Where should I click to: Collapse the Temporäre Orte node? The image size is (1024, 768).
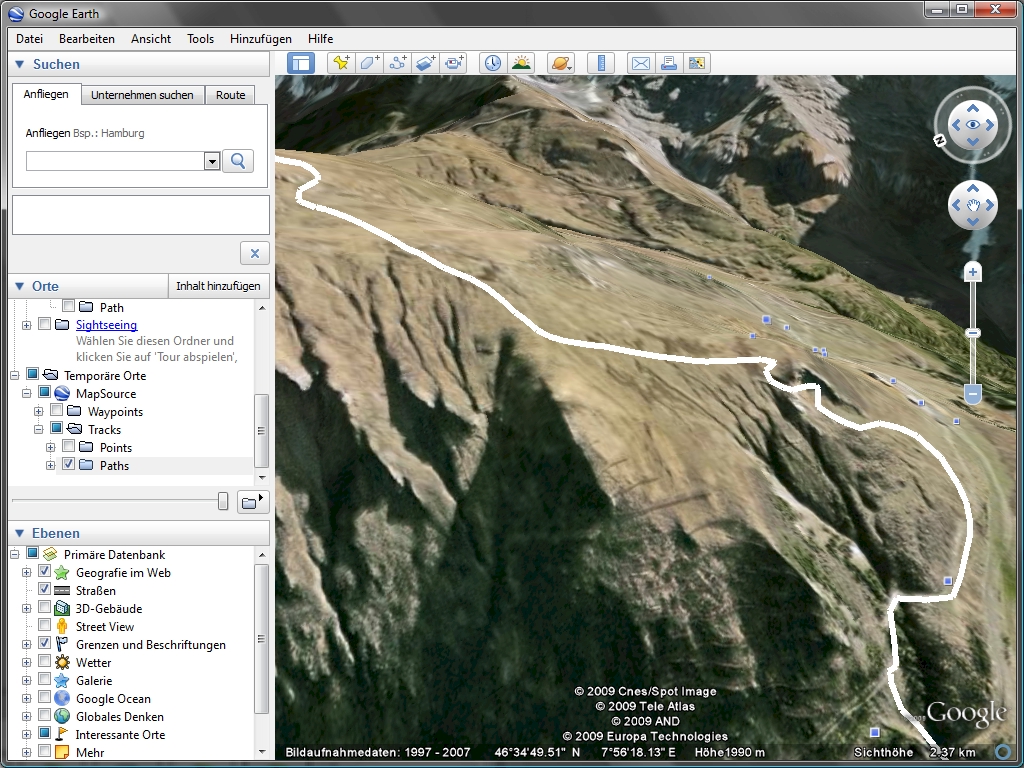coord(14,376)
